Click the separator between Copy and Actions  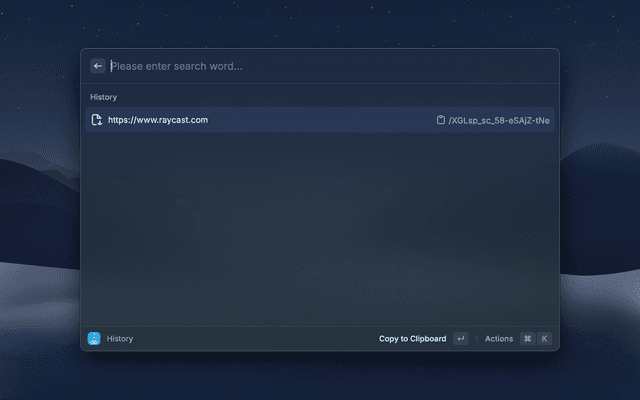click(476, 339)
